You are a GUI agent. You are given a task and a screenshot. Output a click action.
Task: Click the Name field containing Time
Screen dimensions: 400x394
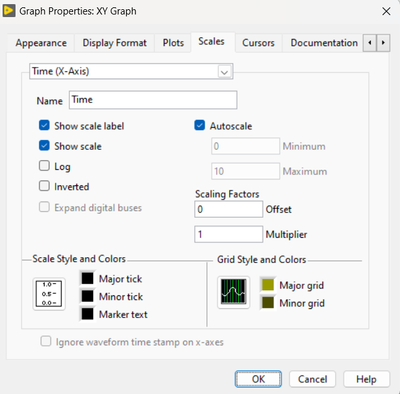153,100
